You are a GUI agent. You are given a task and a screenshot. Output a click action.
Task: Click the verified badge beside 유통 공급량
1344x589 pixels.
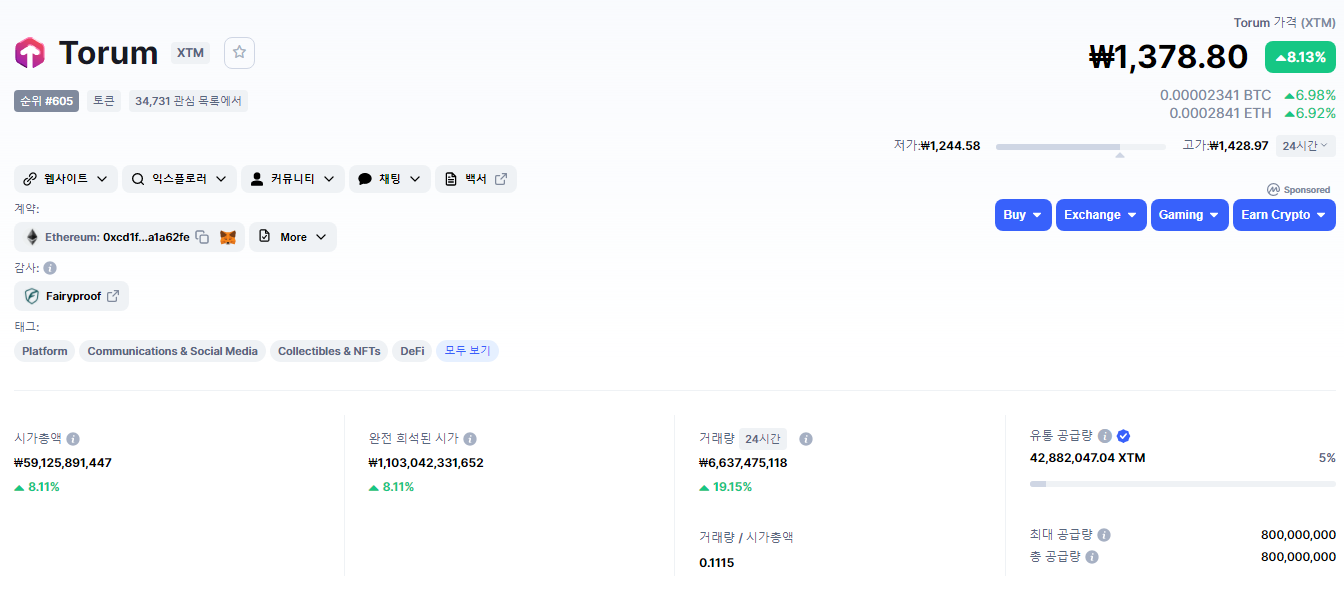(x=1123, y=436)
